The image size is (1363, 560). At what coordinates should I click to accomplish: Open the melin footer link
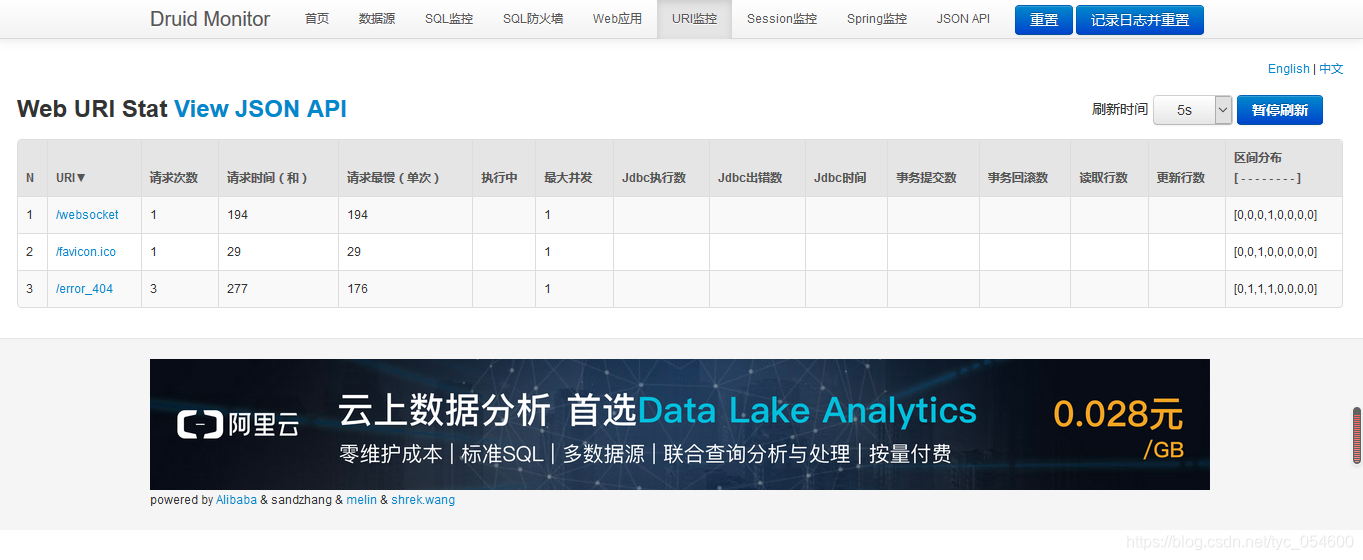tap(361, 500)
